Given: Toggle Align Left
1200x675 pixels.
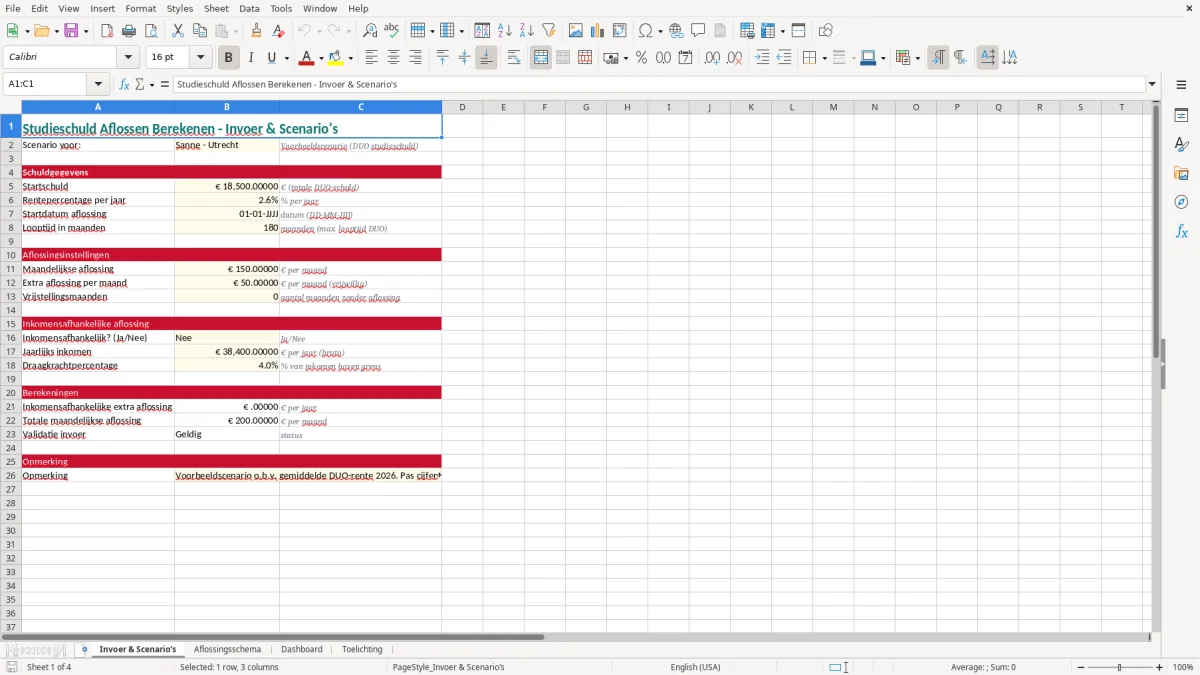Looking at the screenshot, I should coord(371,58).
